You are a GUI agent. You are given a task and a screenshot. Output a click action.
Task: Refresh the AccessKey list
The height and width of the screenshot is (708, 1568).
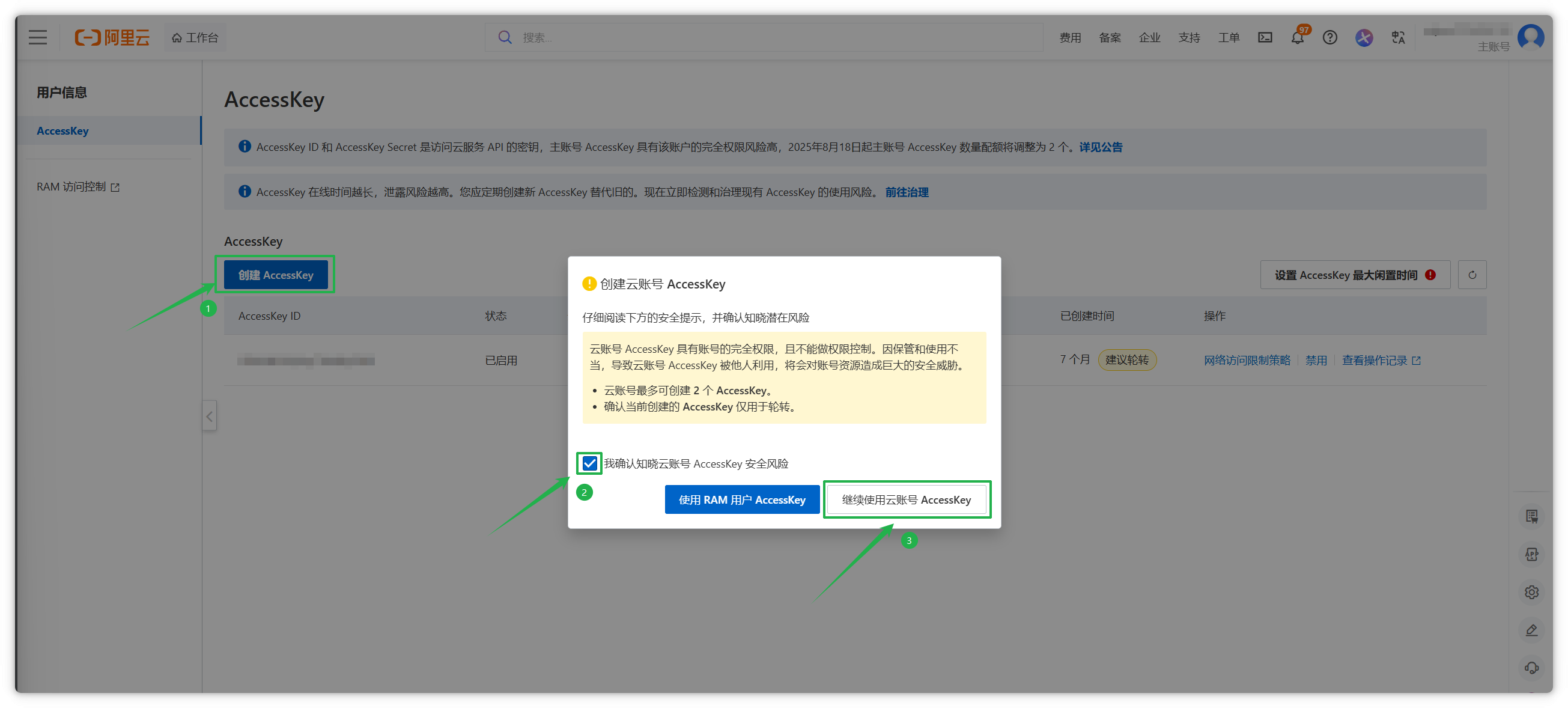pyautogui.click(x=1472, y=275)
